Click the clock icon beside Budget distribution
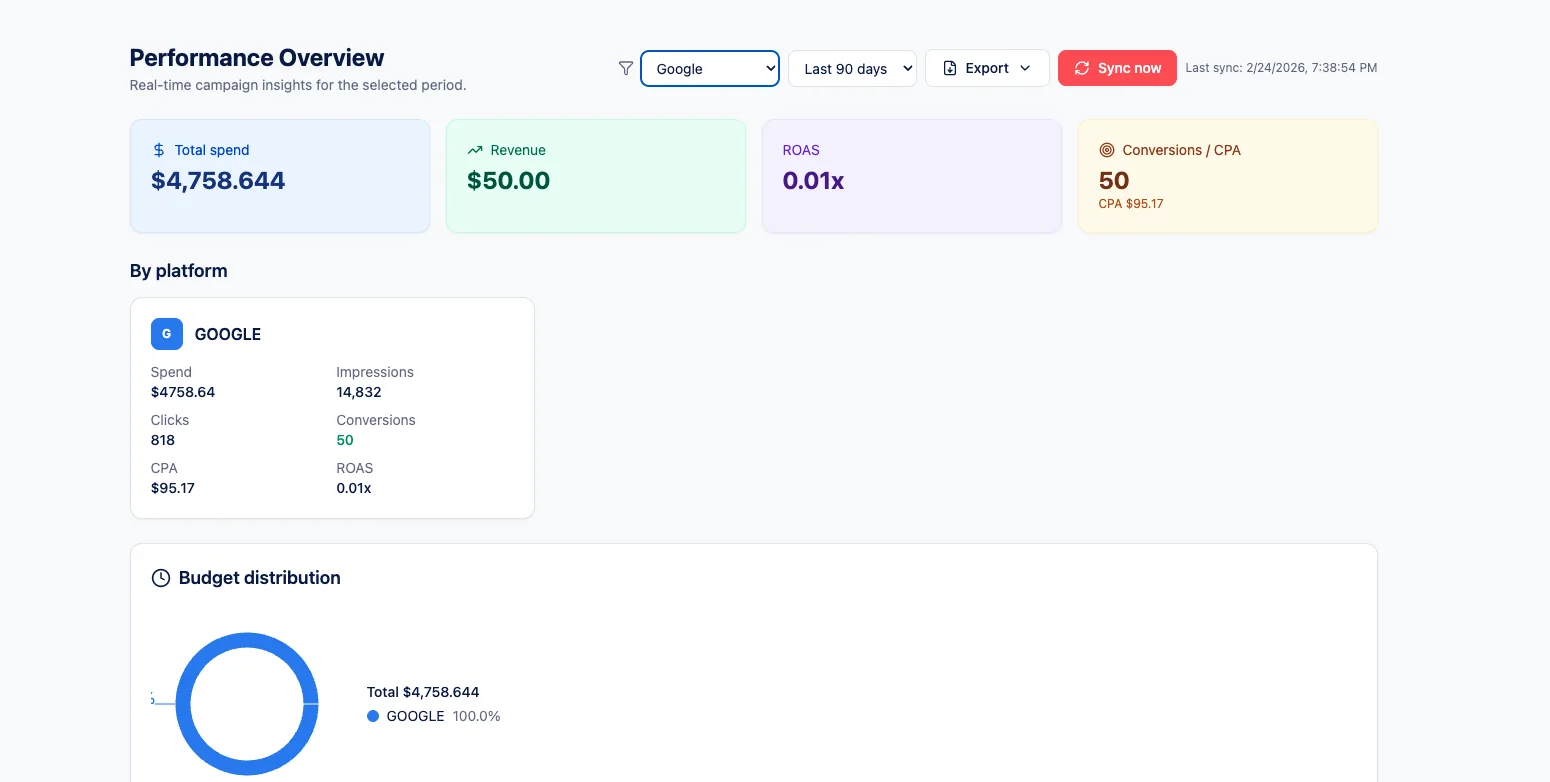This screenshot has height=782, width=1550. (x=160, y=578)
